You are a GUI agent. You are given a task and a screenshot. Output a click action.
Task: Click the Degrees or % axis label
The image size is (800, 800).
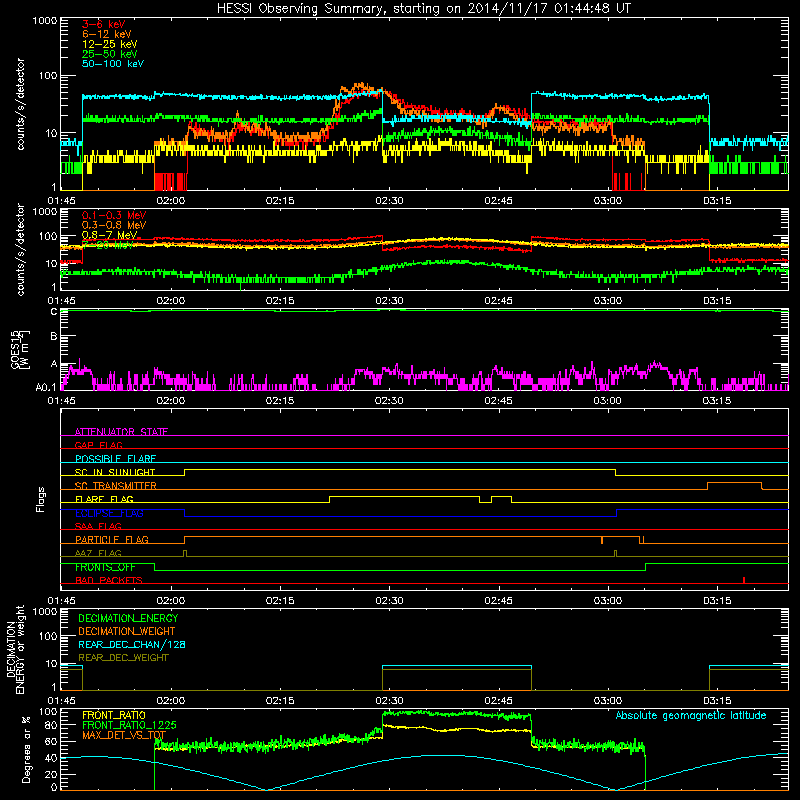(26, 749)
